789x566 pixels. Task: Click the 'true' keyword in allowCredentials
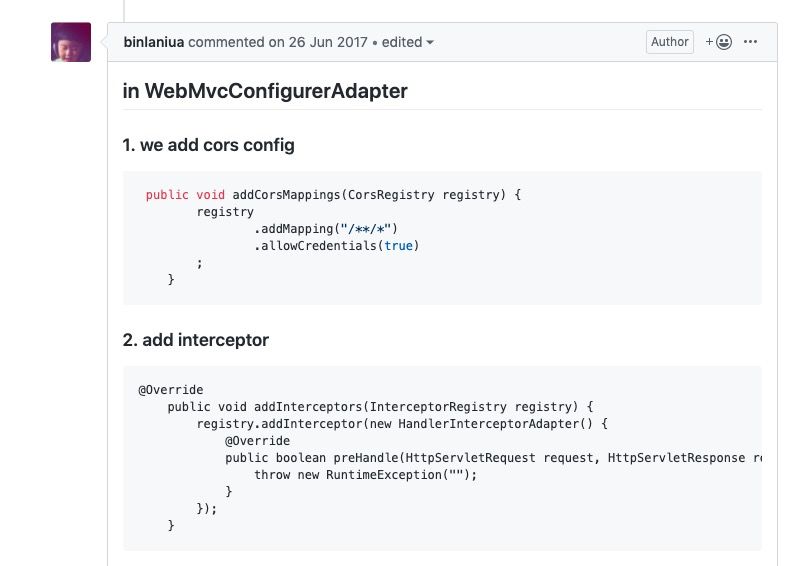click(x=398, y=246)
